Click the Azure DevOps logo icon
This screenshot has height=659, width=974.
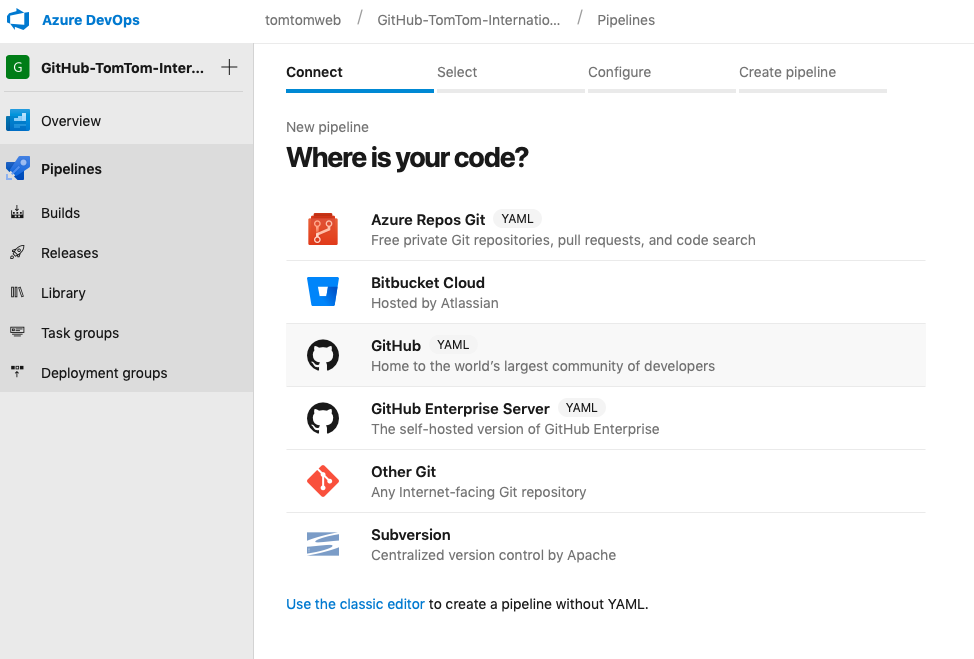click(18, 19)
